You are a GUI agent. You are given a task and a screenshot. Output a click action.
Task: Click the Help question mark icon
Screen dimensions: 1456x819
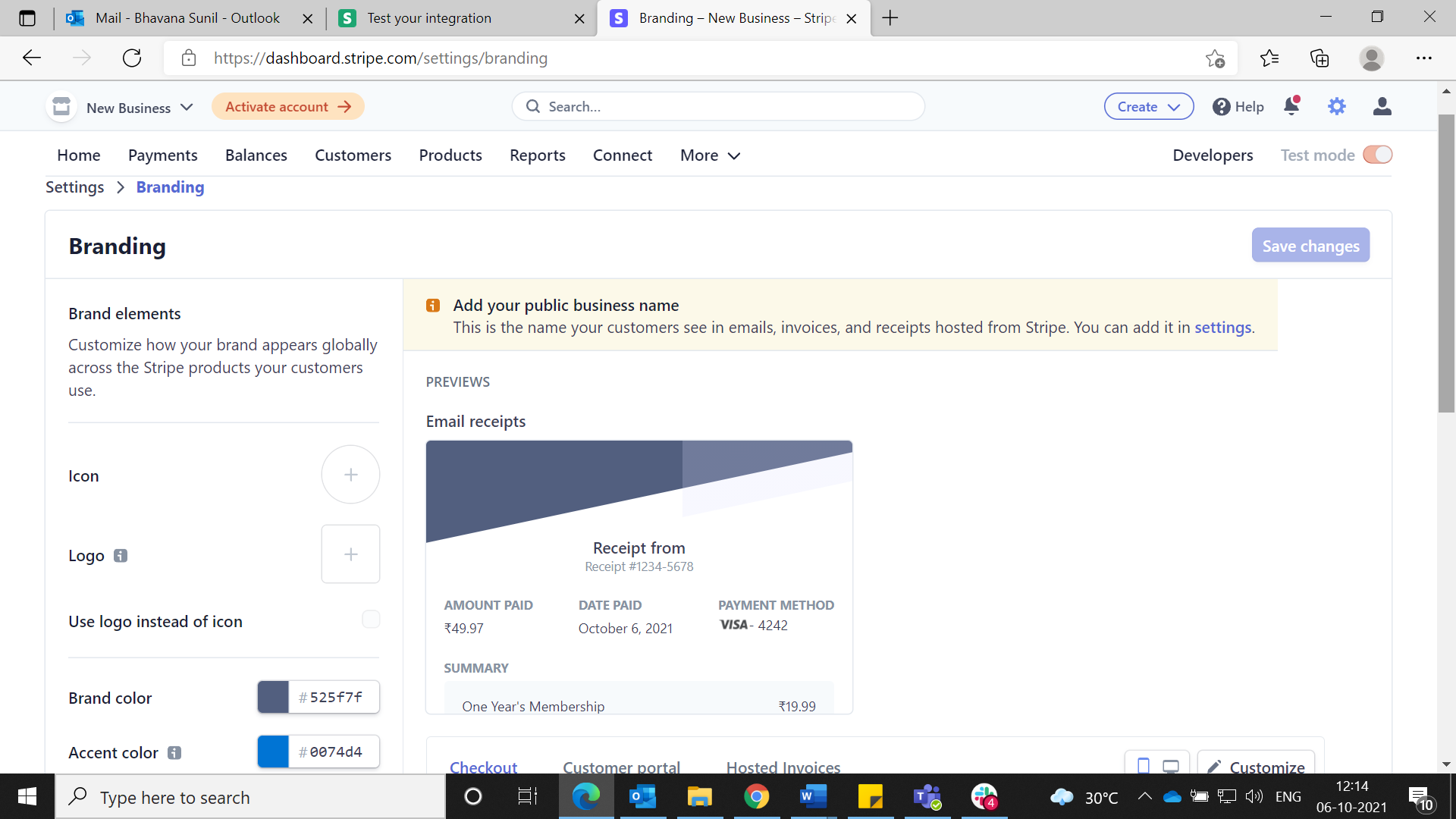coord(1221,107)
